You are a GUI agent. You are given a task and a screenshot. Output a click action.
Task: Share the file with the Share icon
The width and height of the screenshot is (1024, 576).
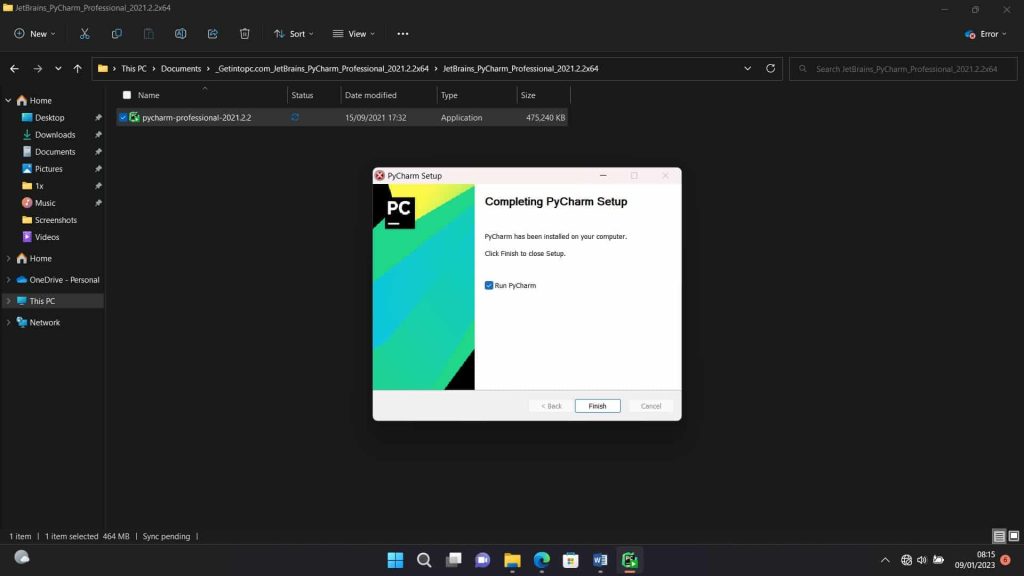click(212, 33)
